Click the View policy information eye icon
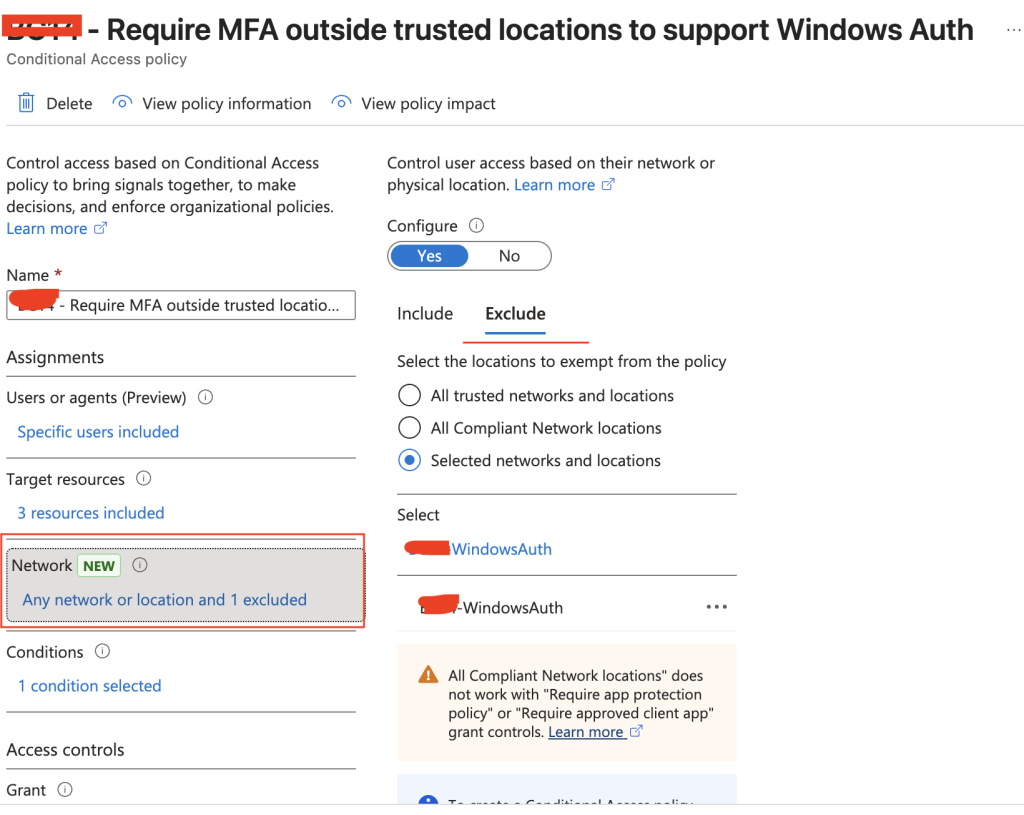Viewport: 1024px width, 815px height. tap(122, 103)
